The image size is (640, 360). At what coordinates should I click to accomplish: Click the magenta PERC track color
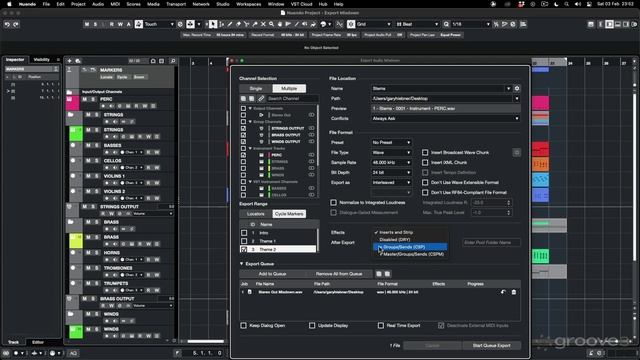(73, 103)
